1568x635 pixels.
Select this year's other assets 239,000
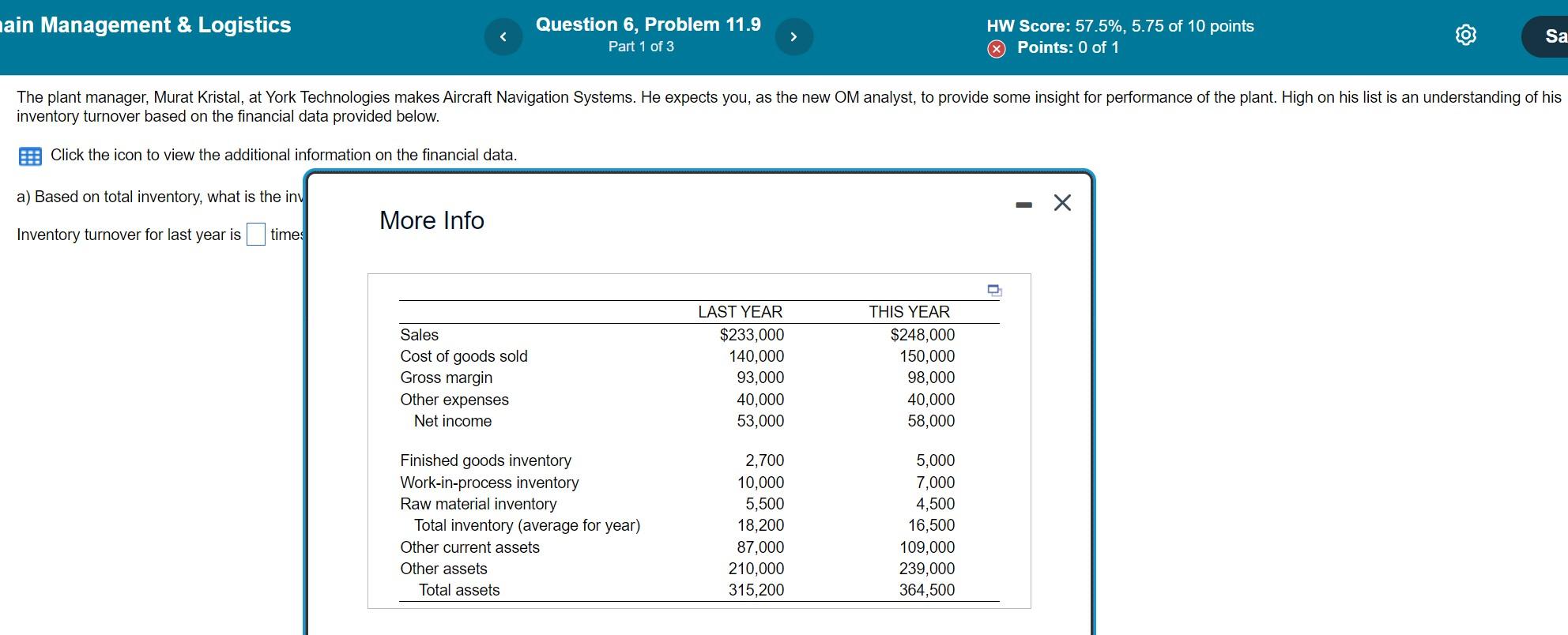(927, 569)
